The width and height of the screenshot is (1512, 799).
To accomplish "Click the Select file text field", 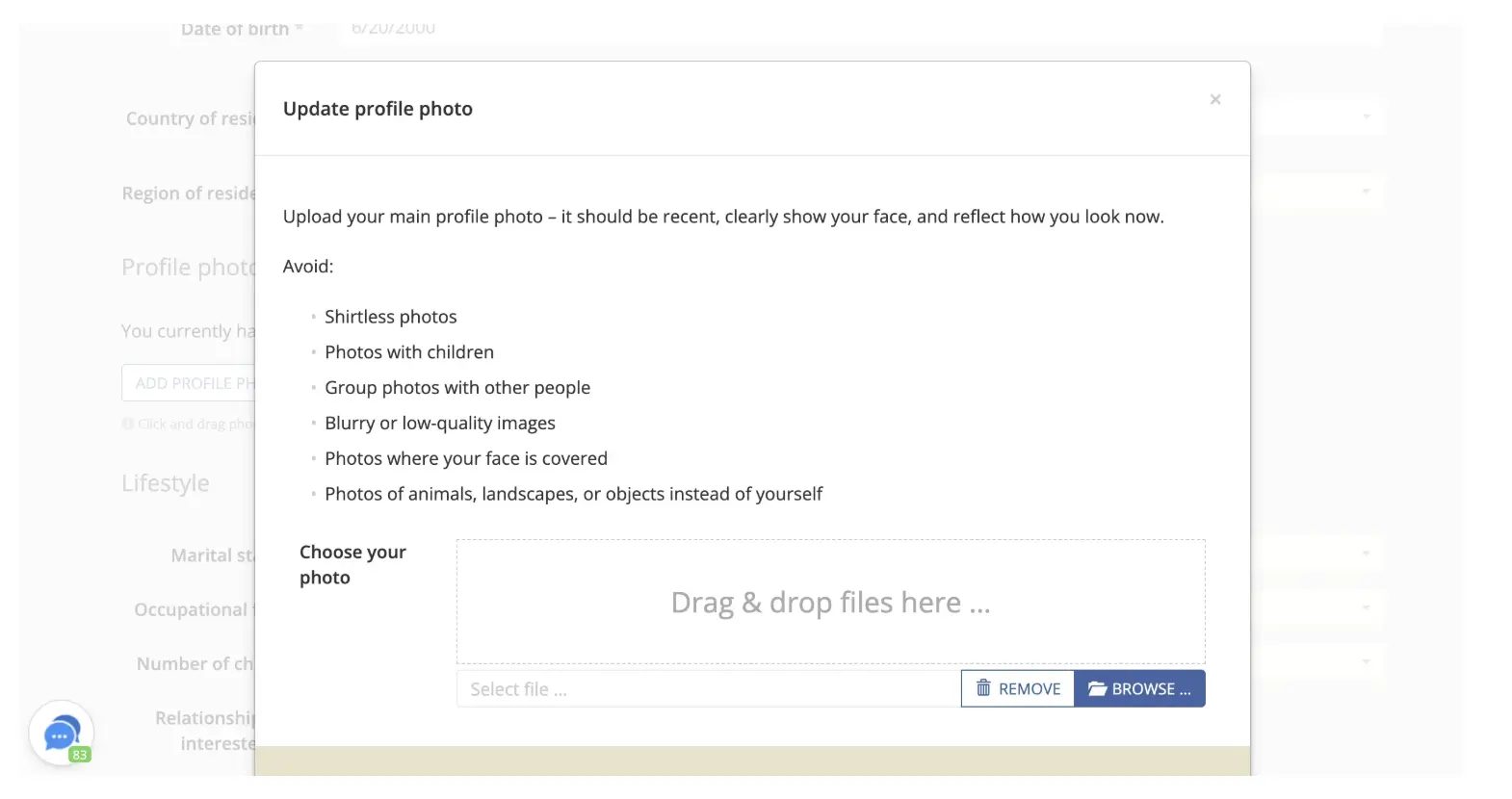I will 709,689.
